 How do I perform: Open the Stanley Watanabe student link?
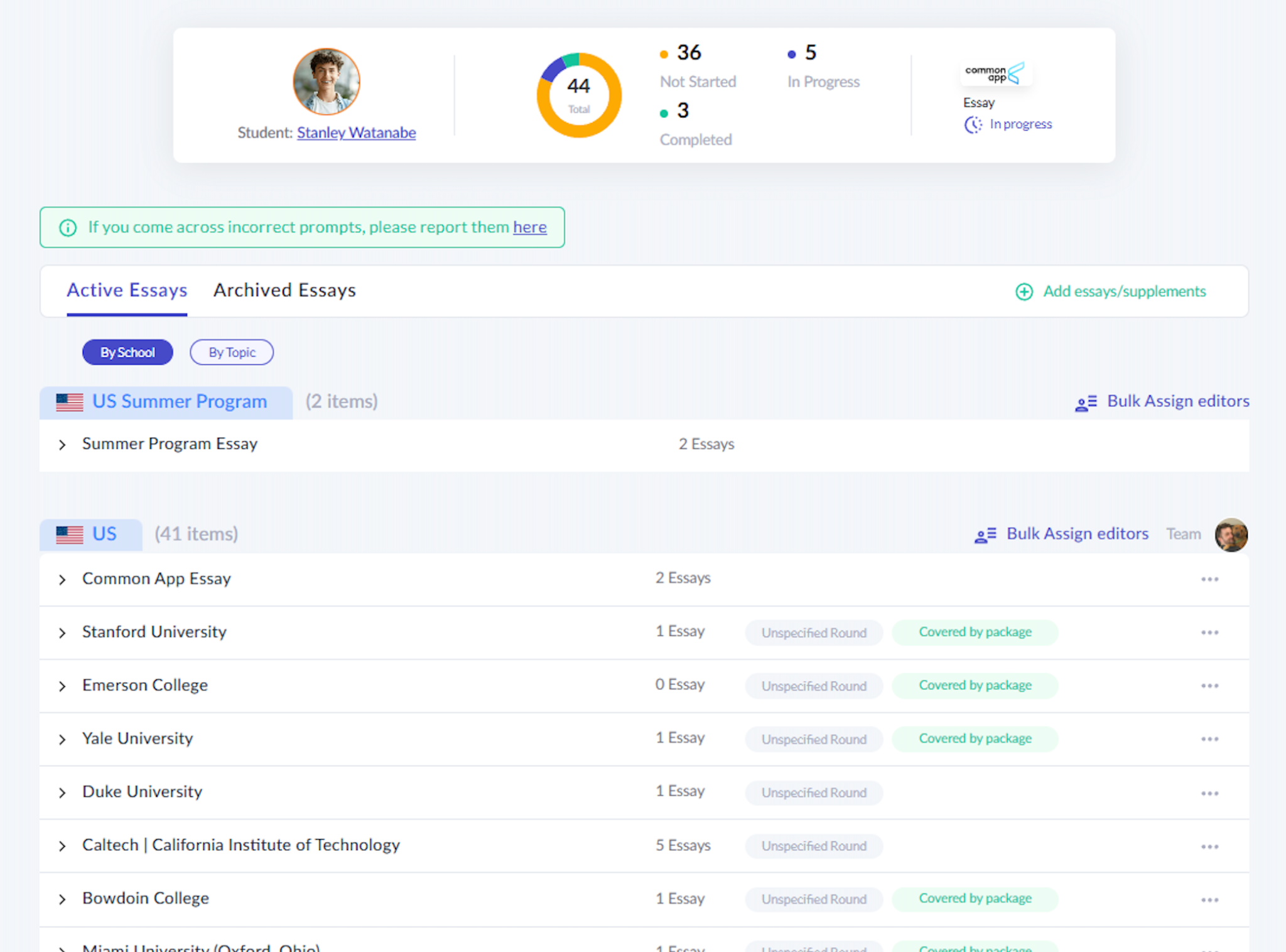(356, 133)
